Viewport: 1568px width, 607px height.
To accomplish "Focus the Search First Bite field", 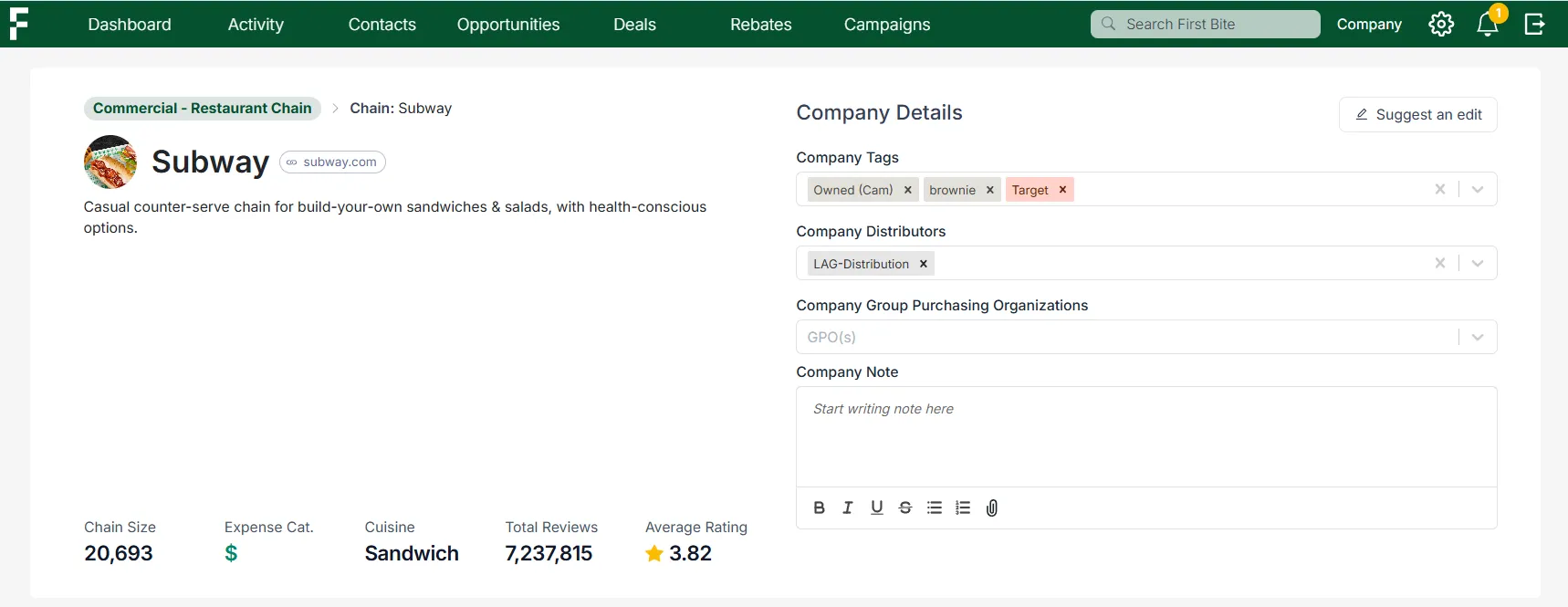I will pyautogui.click(x=1206, y=24).
